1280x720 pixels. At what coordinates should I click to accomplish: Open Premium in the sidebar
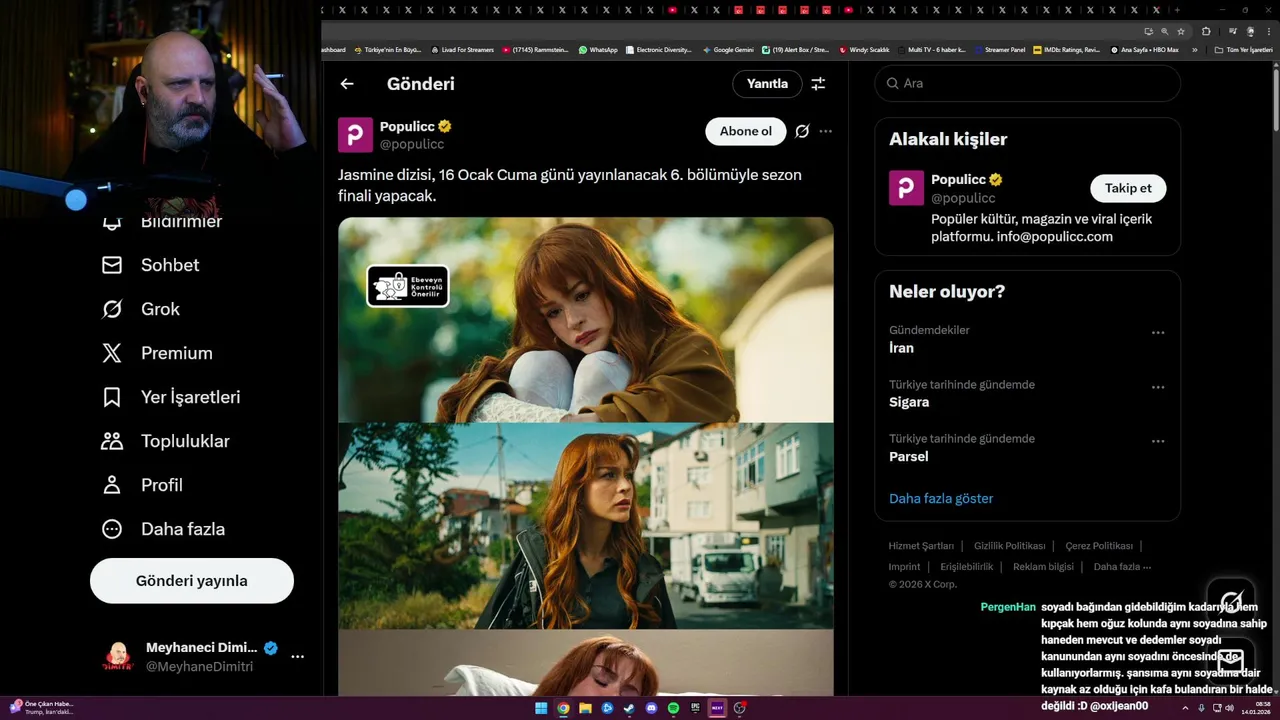[157, 353]
